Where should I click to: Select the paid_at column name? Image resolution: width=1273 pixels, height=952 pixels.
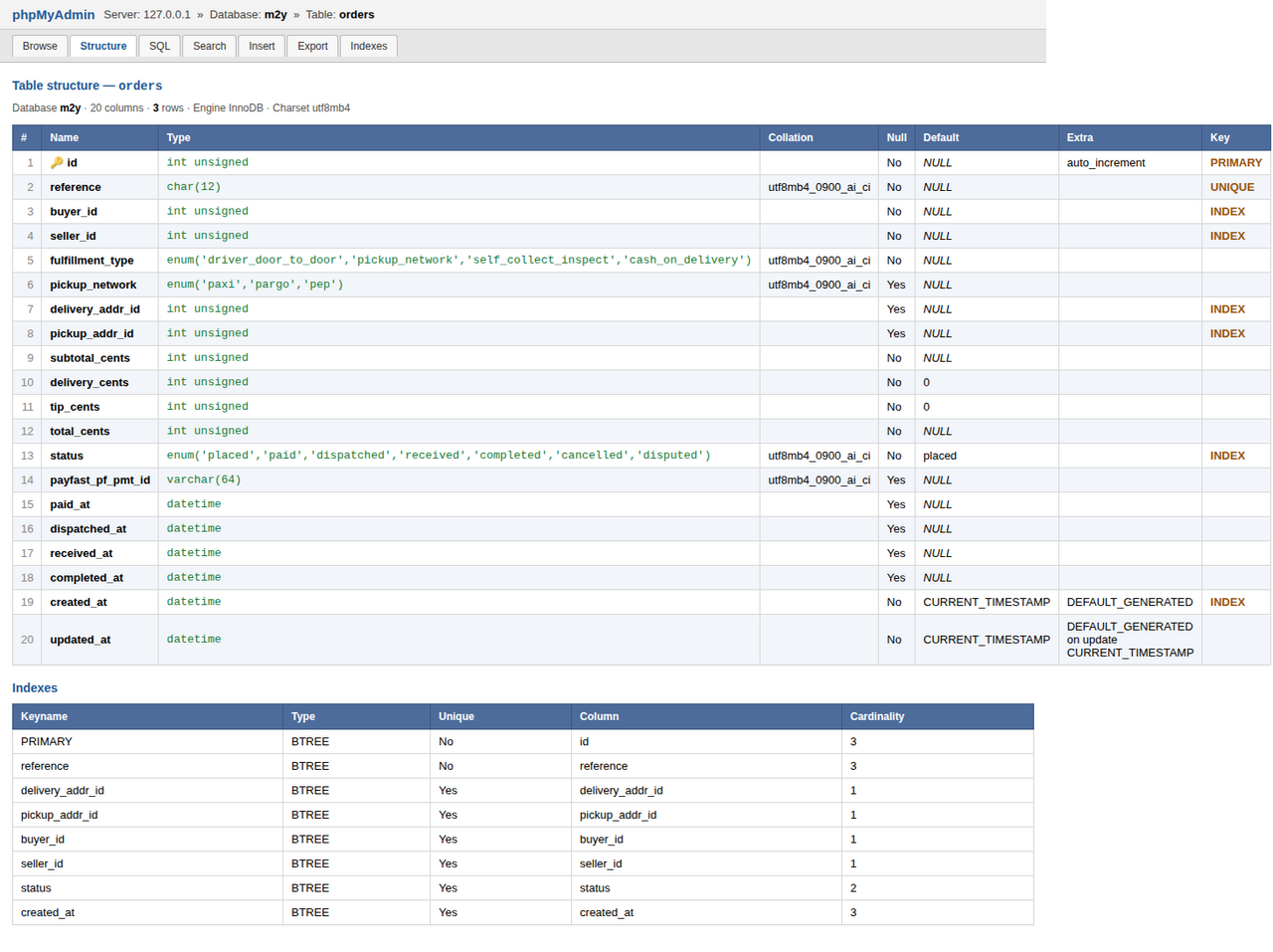coord(70,504)
